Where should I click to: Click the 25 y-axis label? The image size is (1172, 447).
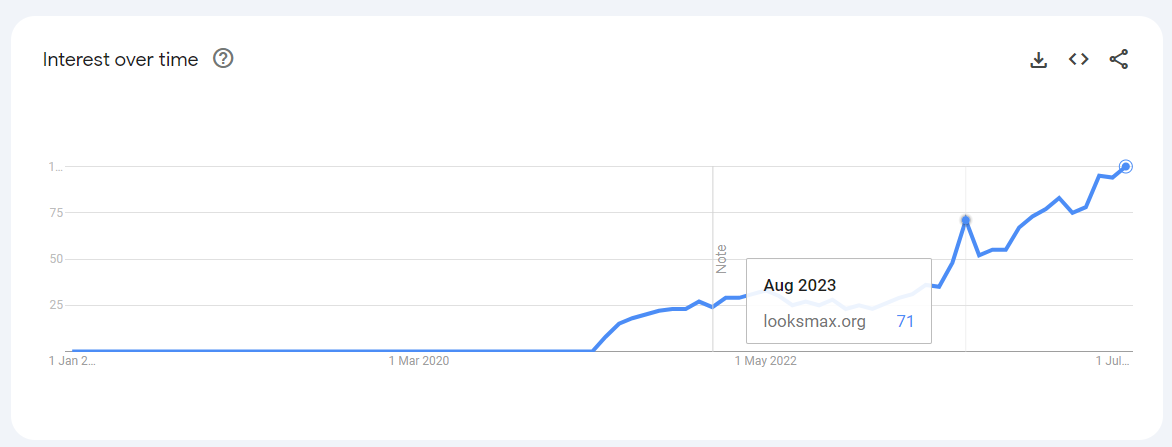coord(56,305)
